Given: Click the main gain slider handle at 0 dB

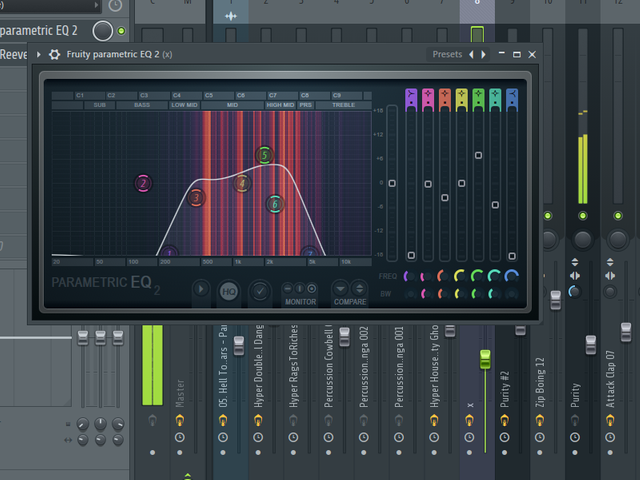Looking at the screenshot, I should (392, 183).
